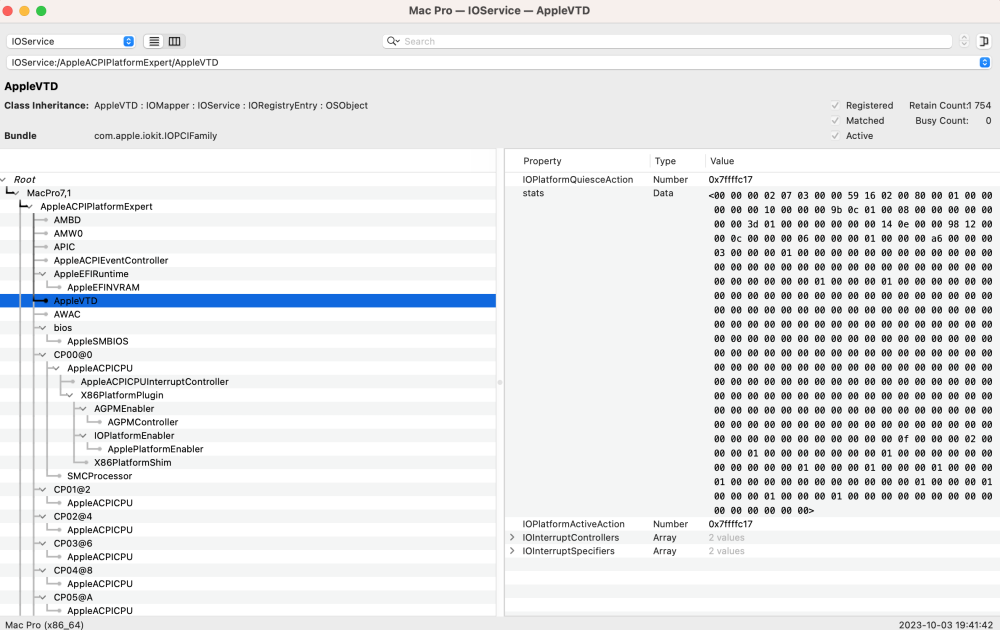Select AppleACPICPU under CP02@4
Image resolution: width=1000 pixels, height=630 pixels.
pos(100,530)
